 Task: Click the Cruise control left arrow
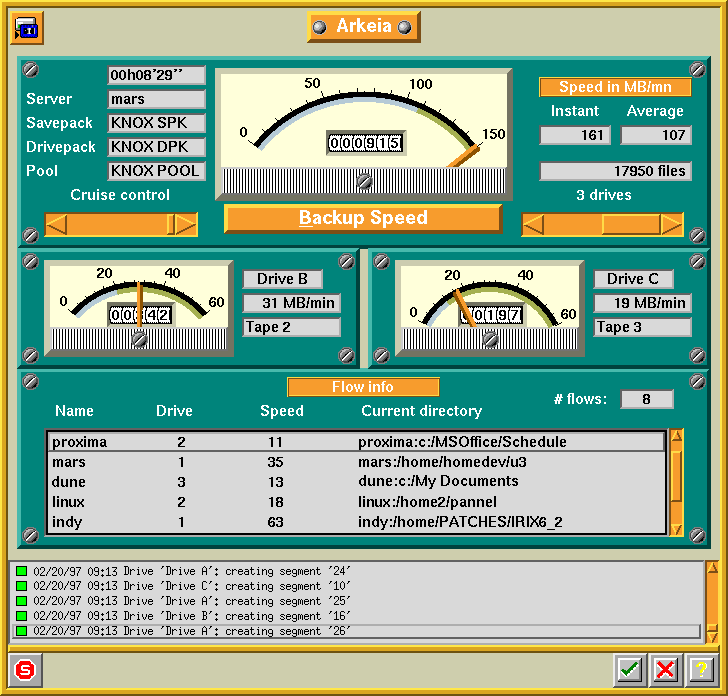(57, 225)
